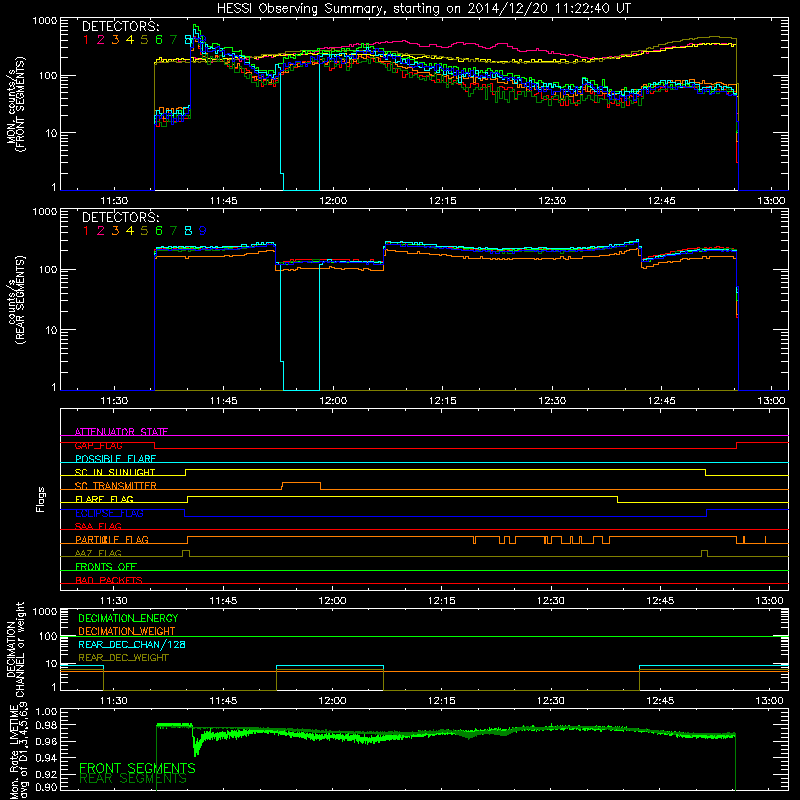Click the Flags axis title
The image size is (800, 800).
40,499
